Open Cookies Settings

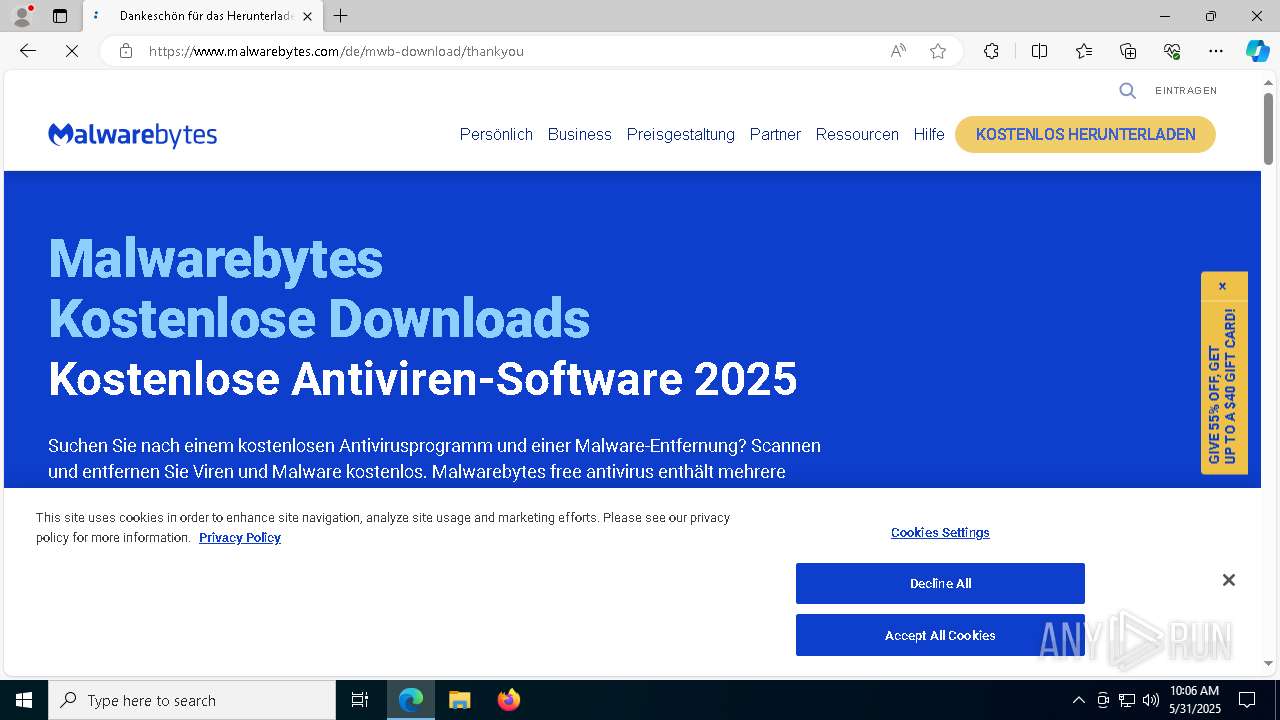[x=940, y=533]
